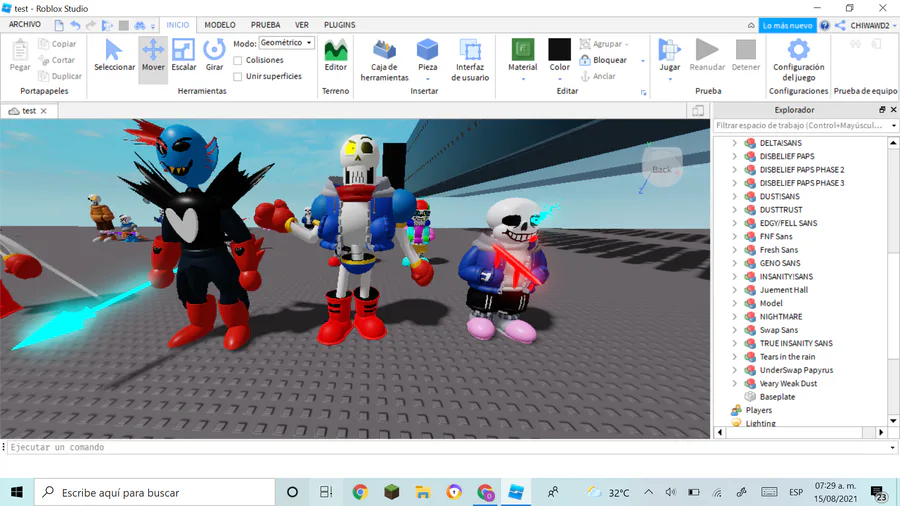900x506 pixels.
Task: Select the INICIO ribbon tab
Action: (177, 25)
